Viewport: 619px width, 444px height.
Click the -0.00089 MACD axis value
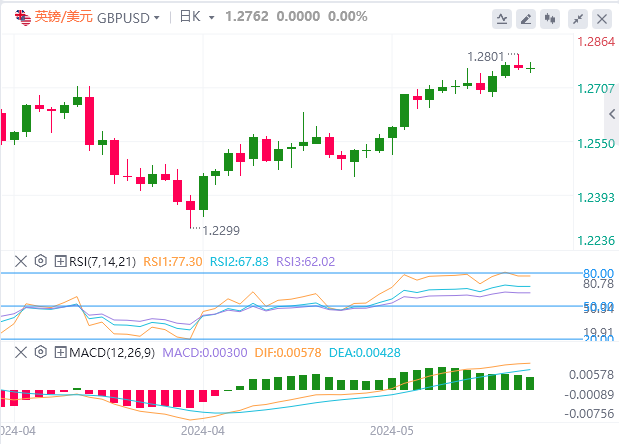589,394
